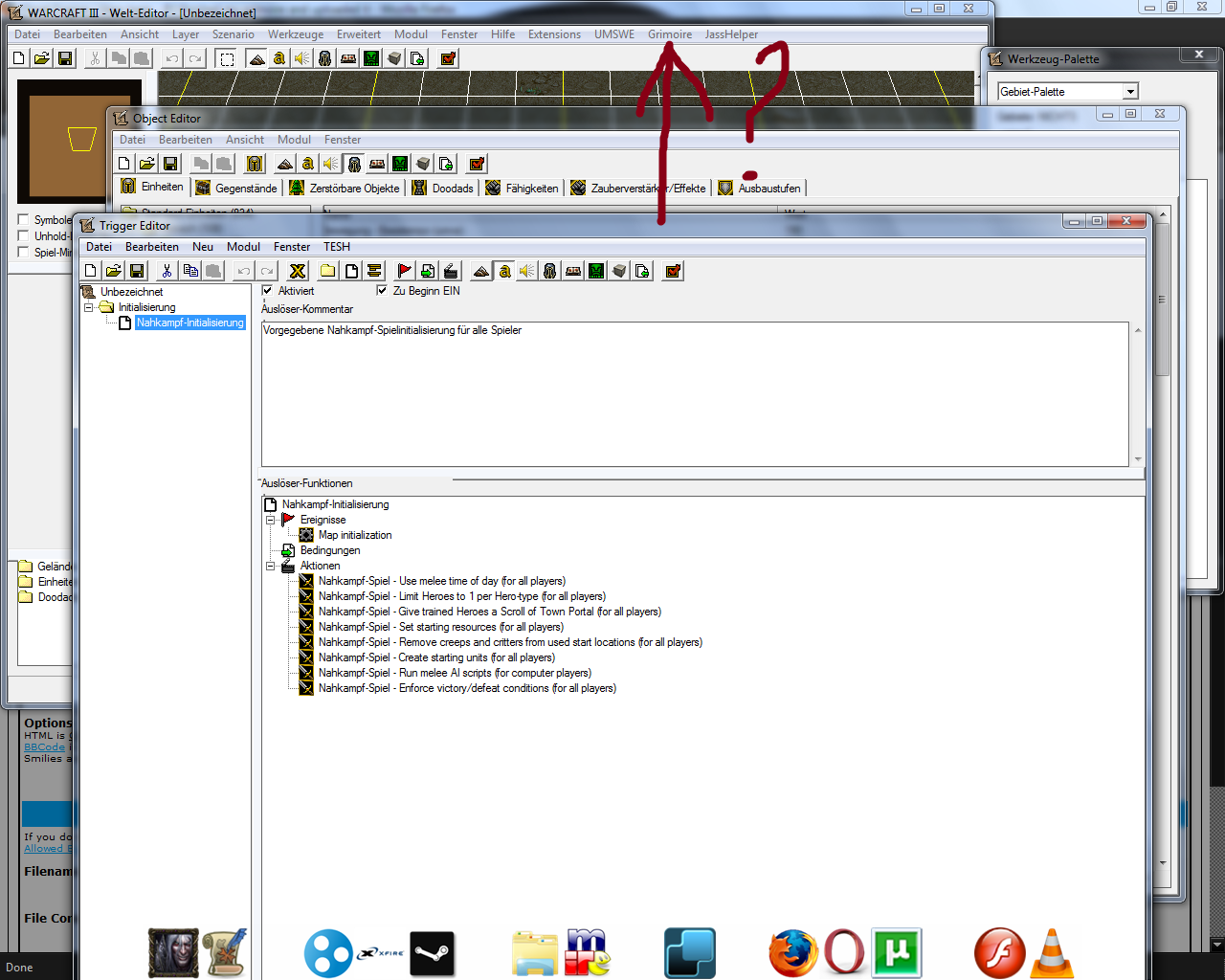This screenshot has width=1225, height=980.
Task: Switch to the Fähigkeiten tab
Action: 522,188
